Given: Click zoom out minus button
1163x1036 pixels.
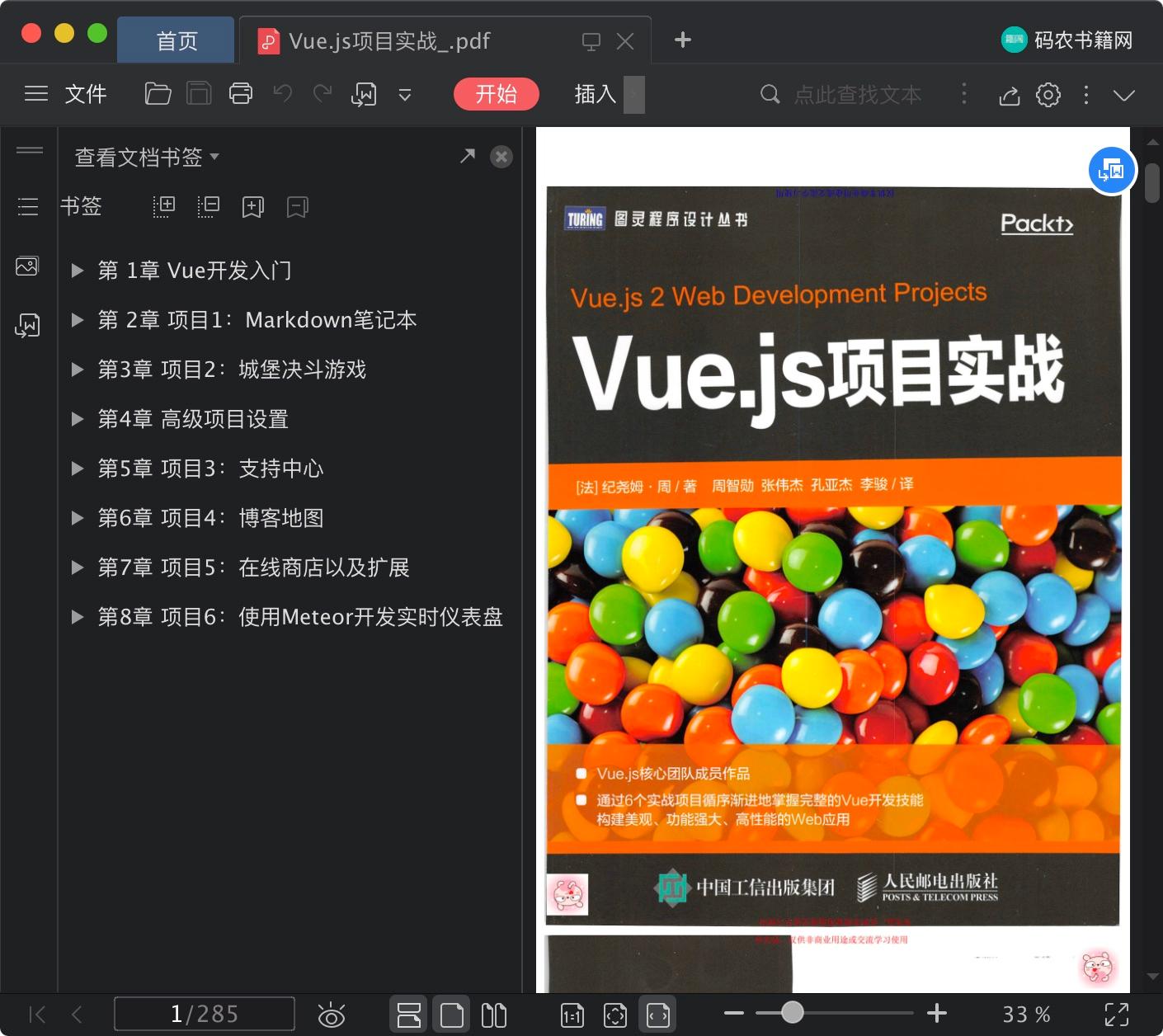Looking at the screenshot, I should pyautogui.click(x=734, y=1013).
